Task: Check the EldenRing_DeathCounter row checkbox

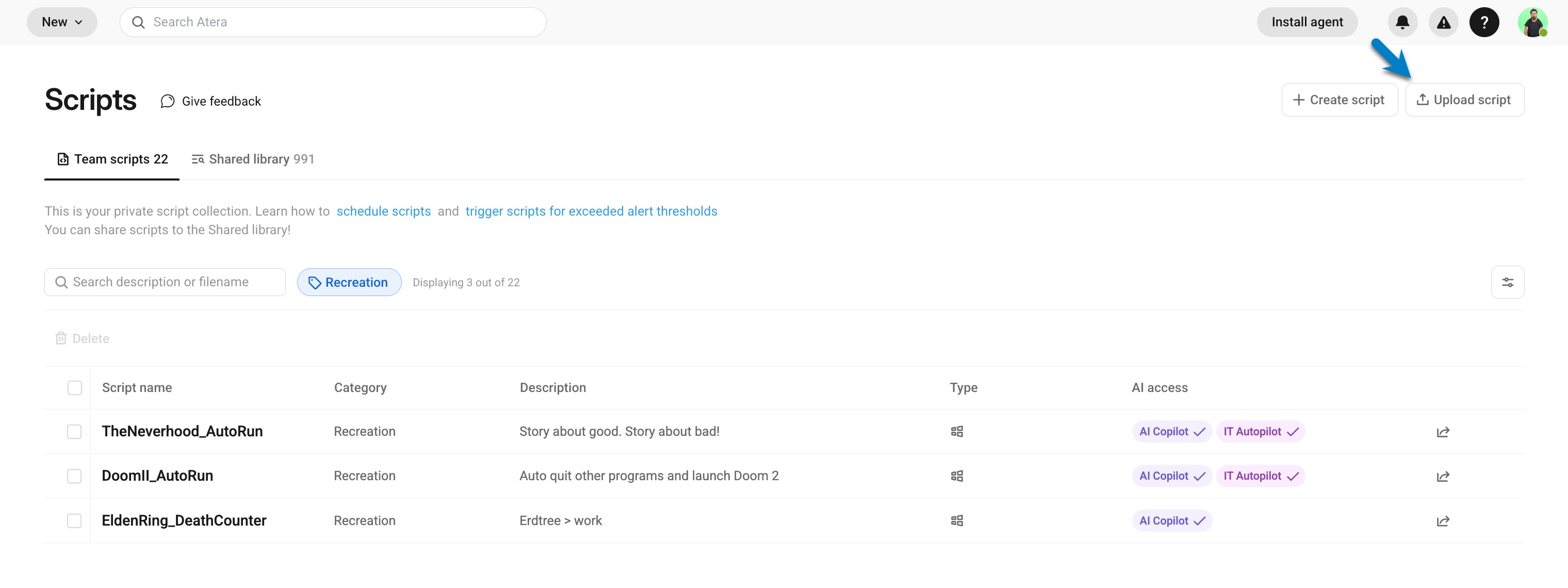Action: [74, 520]
